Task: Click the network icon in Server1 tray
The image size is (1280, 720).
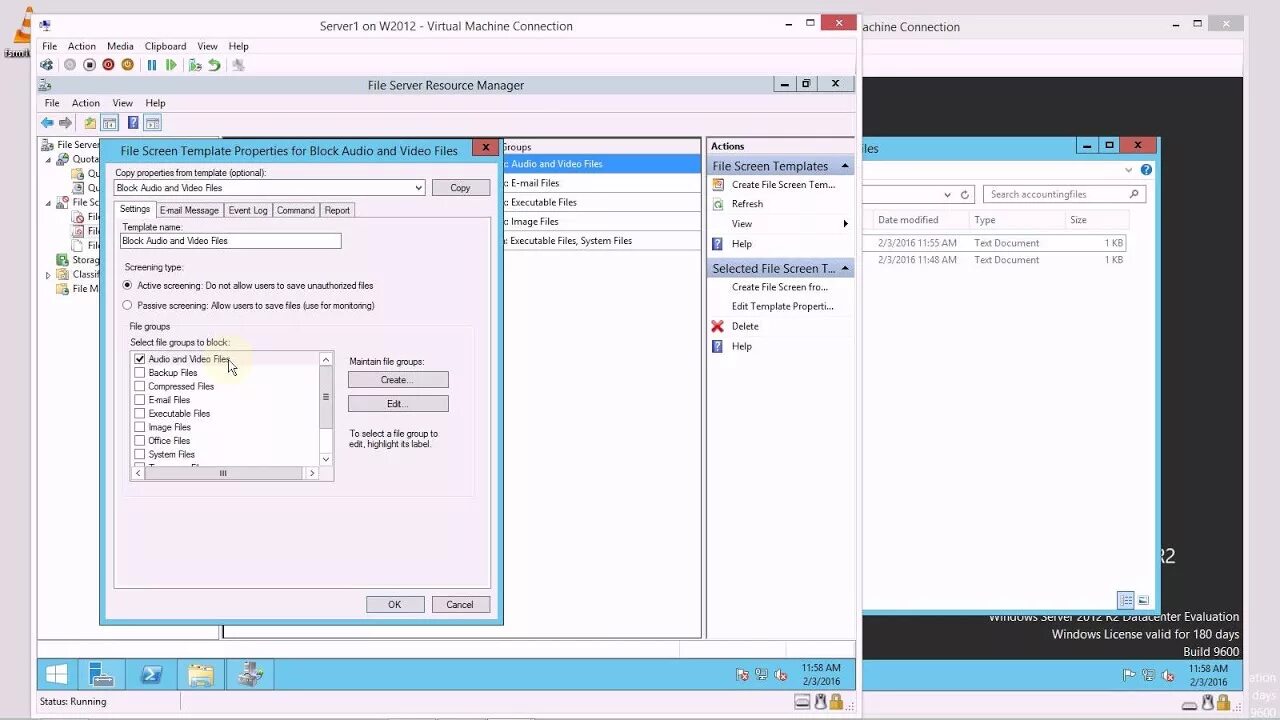Action: (761, 675)
